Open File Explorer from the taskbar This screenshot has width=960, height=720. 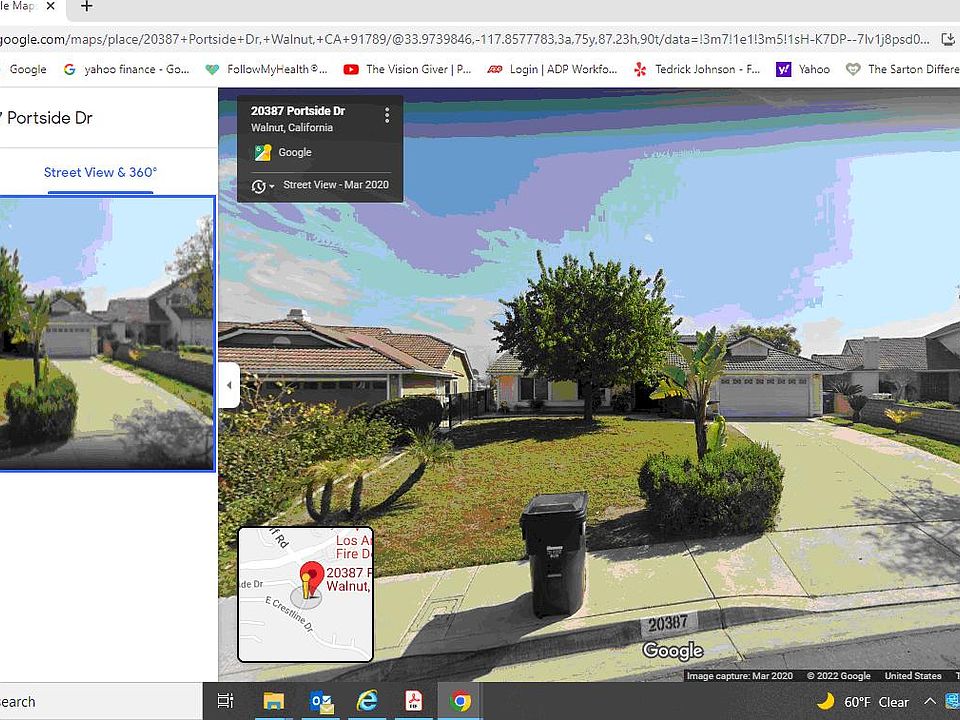pos(273,701)
